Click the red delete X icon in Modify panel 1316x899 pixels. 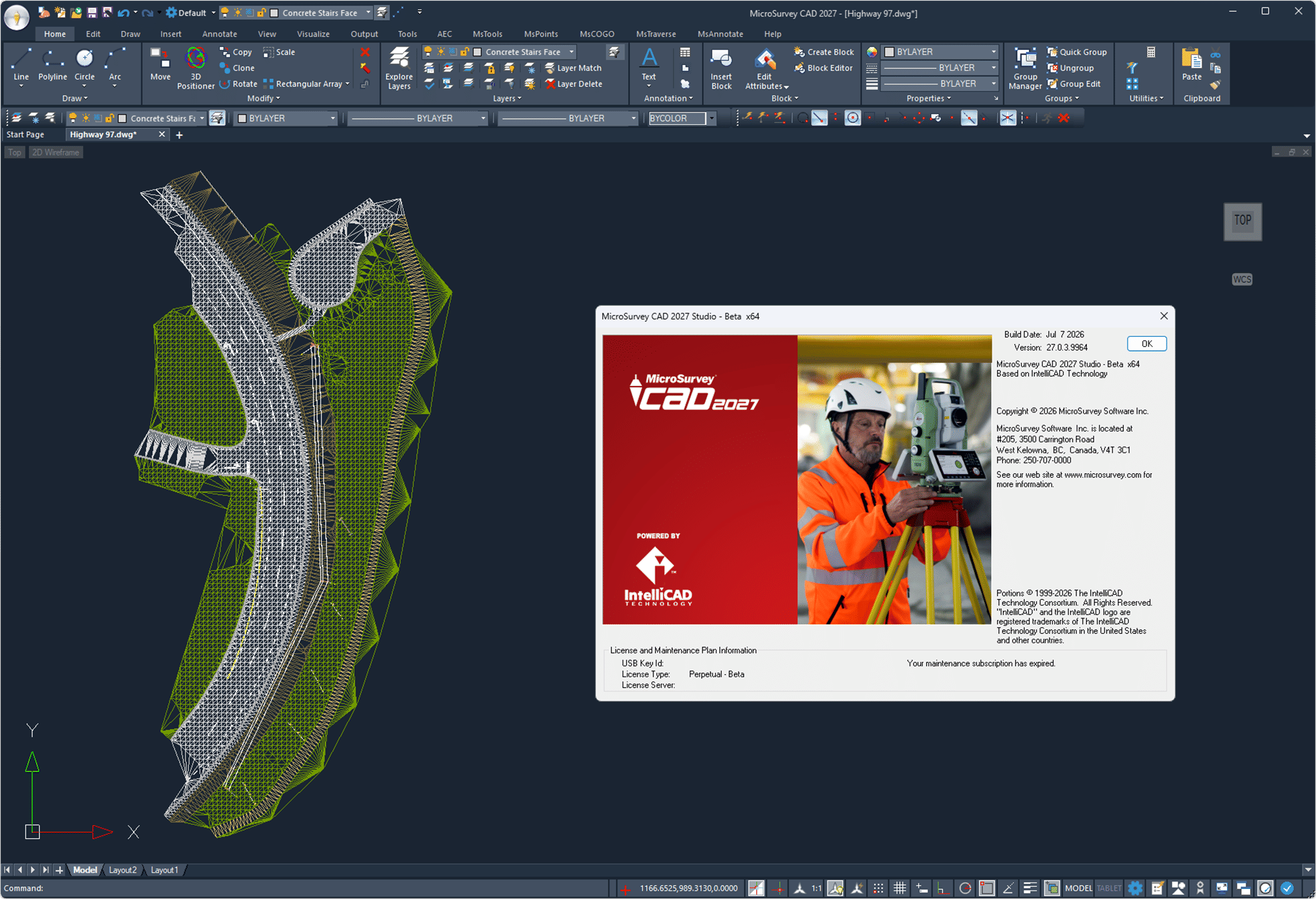[x=365, y=52]
